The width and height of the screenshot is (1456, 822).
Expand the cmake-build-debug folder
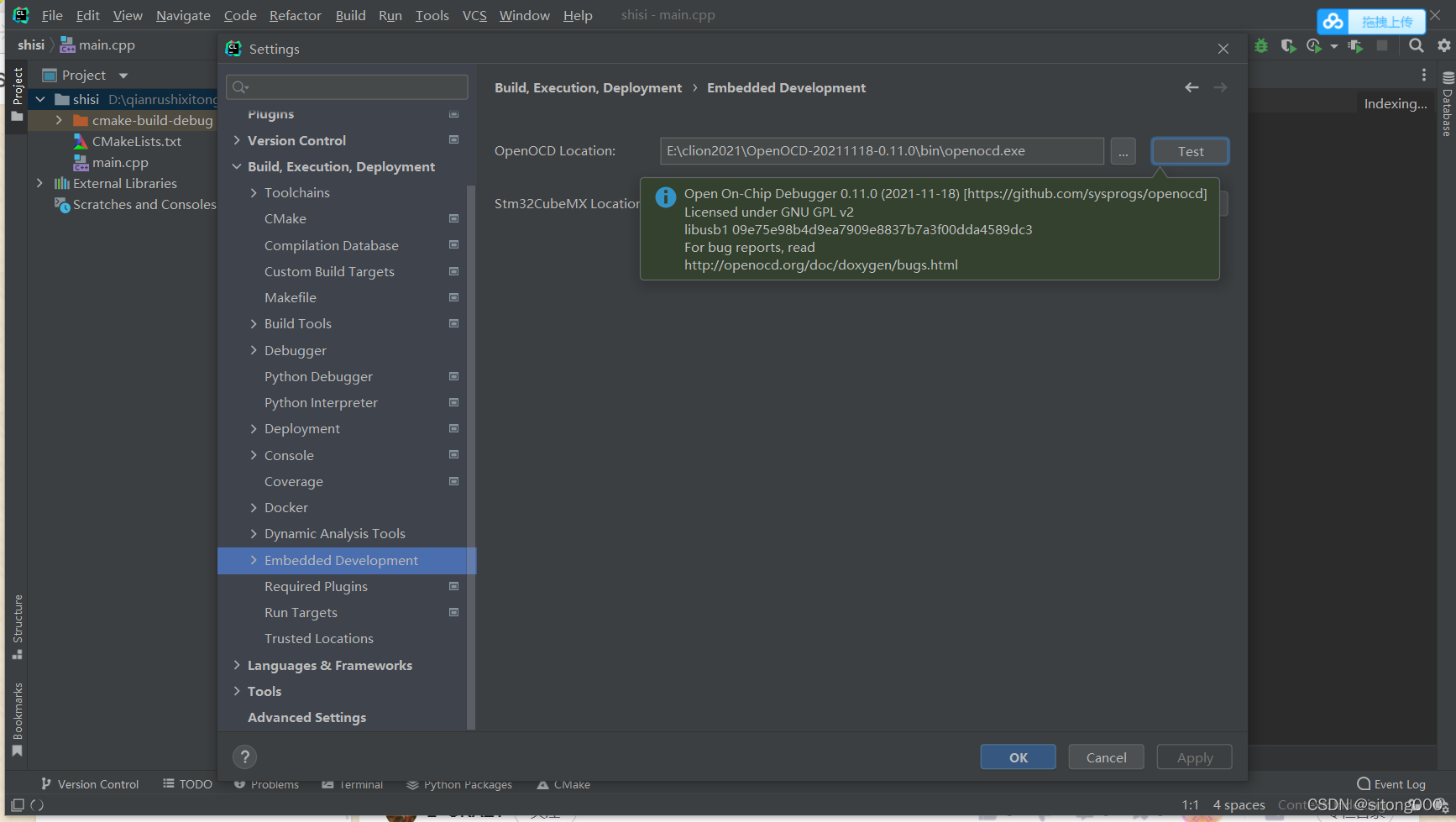point(58,120)
